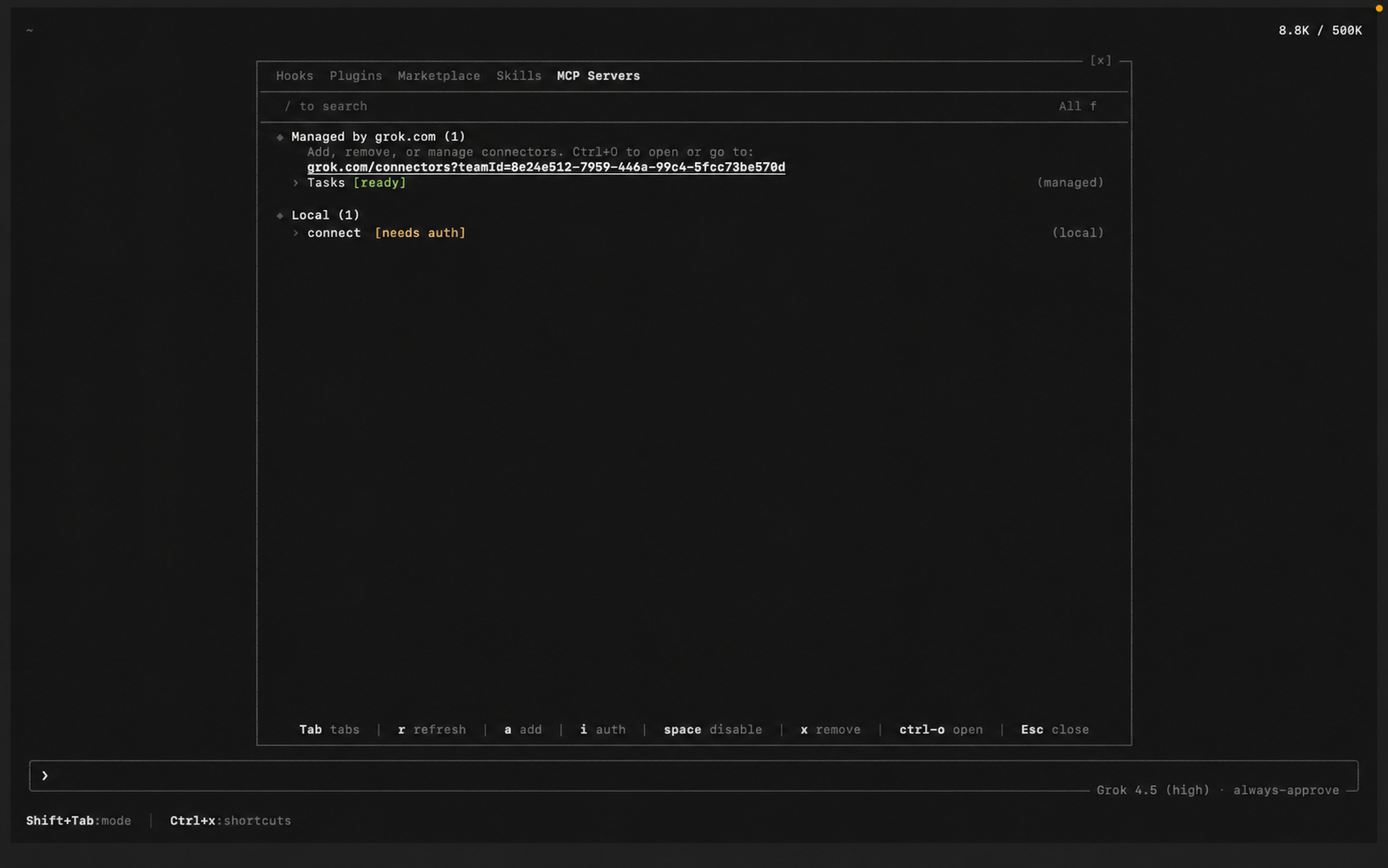Collapse the 'Local (1)' group marker

tap(280, 215)
